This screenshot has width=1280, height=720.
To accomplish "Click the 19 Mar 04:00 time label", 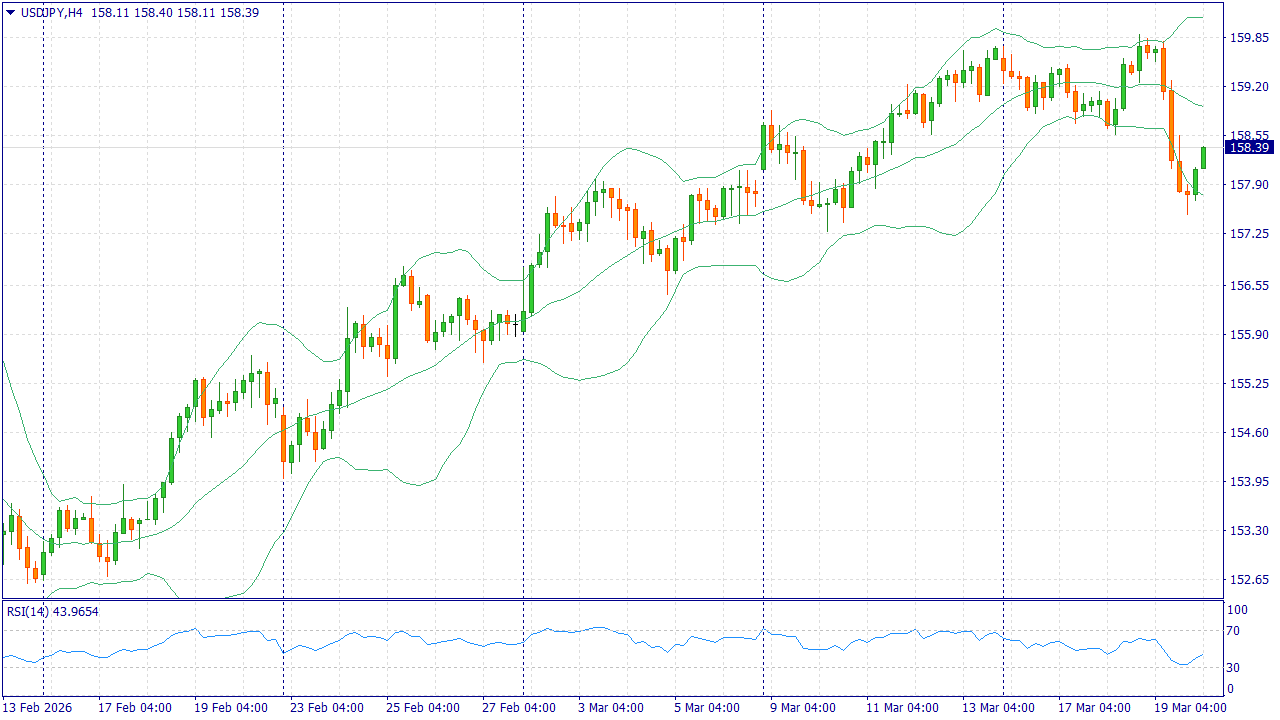I will tap(1190, 707).
